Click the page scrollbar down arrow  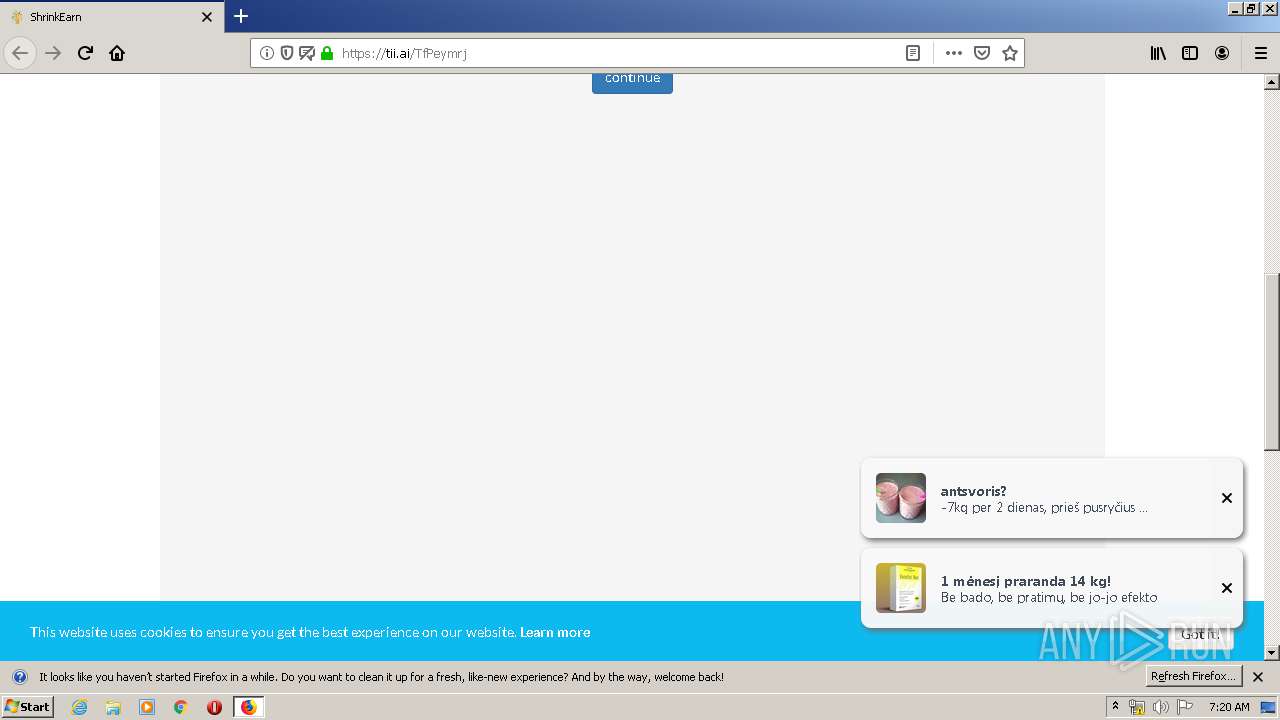pos(1272,653)
